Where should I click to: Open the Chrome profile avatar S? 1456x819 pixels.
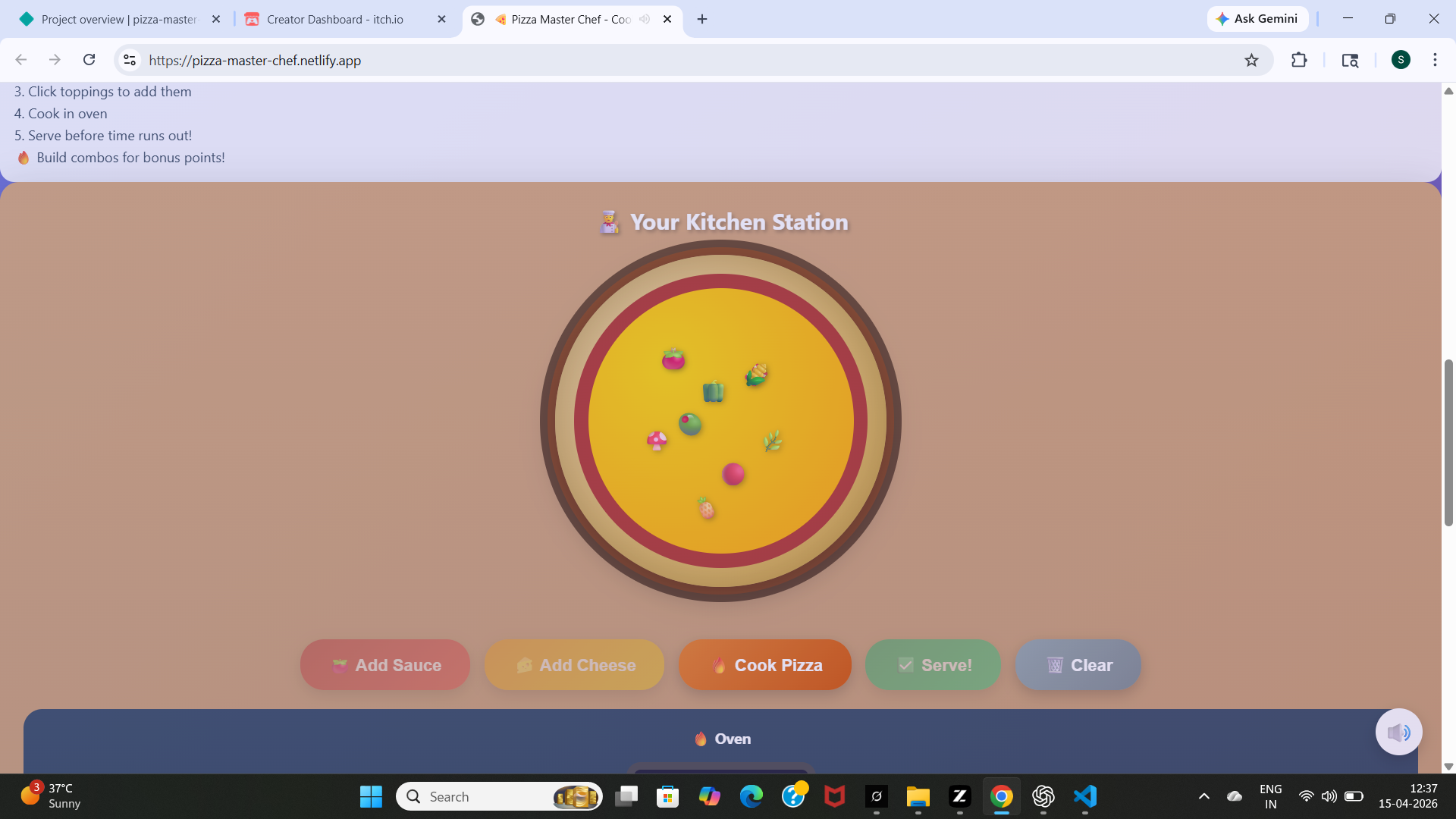1401,60
